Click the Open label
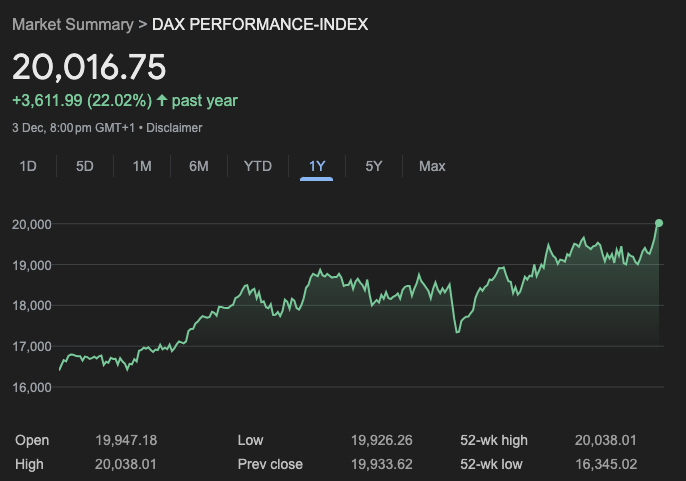Screen dimensions: 686x481 click(x=32, y=440)
